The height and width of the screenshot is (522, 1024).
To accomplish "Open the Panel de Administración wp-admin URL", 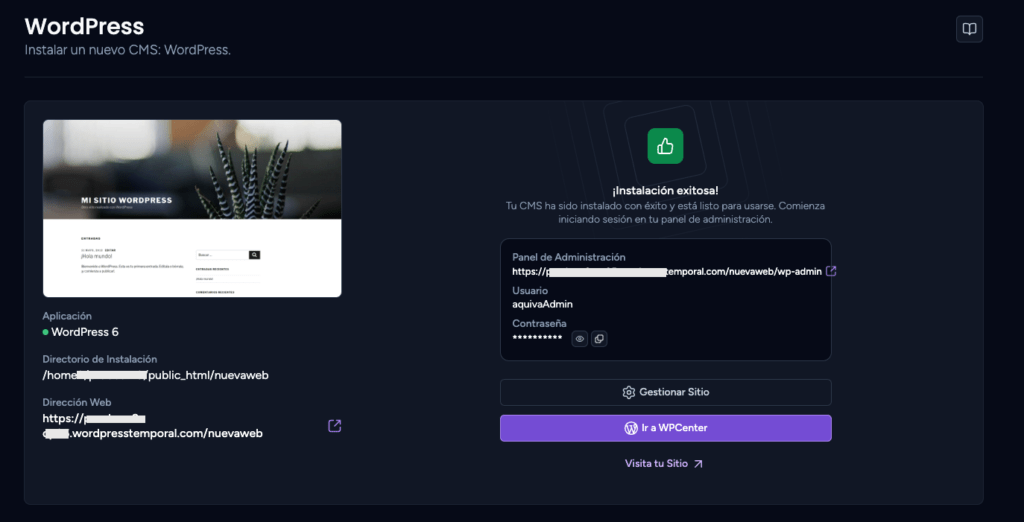I will click(667, 271).
